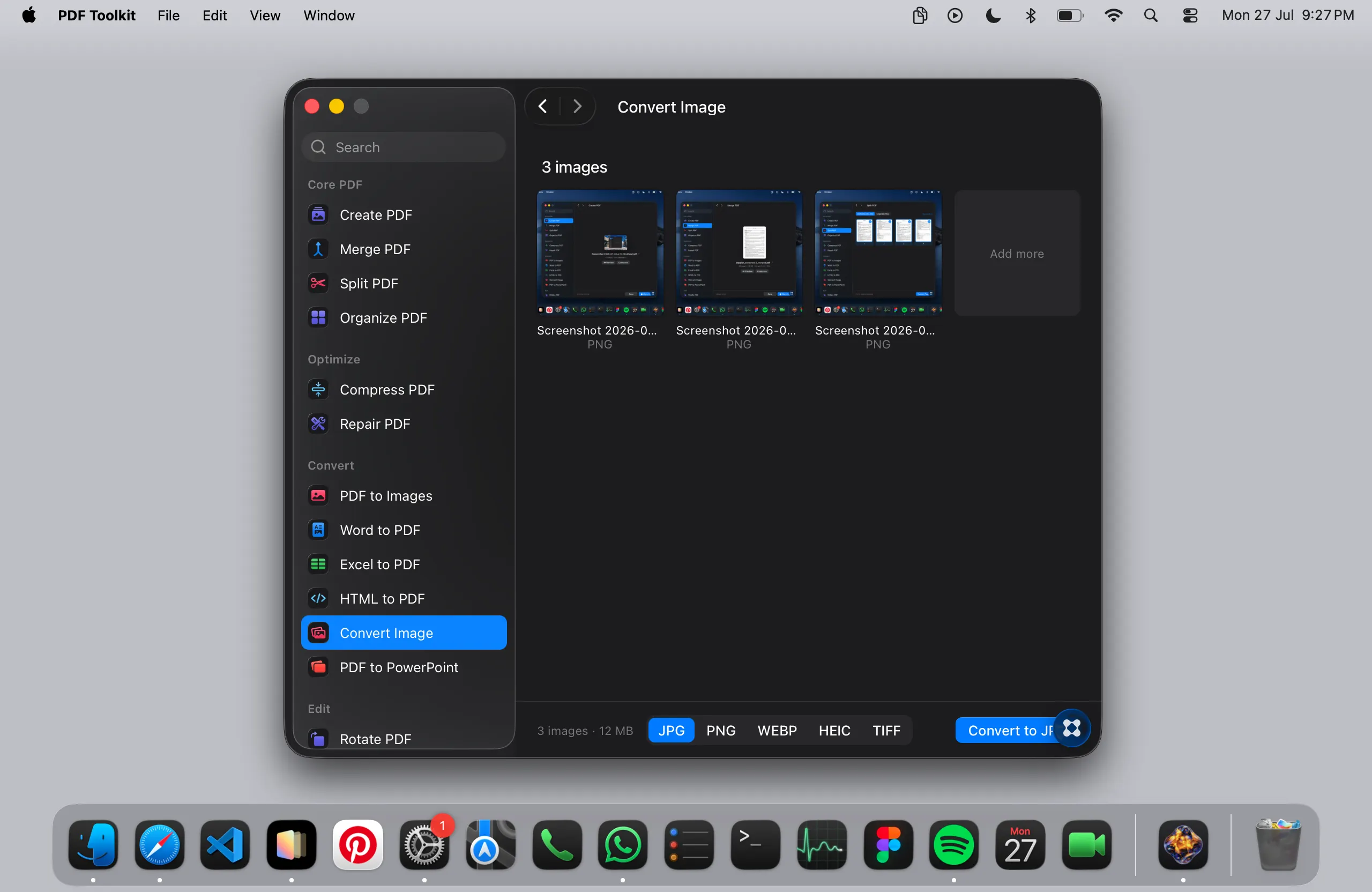Go forward with the right chevron
This screenshot has height=892, width=1372.
(x=577, y=107)
